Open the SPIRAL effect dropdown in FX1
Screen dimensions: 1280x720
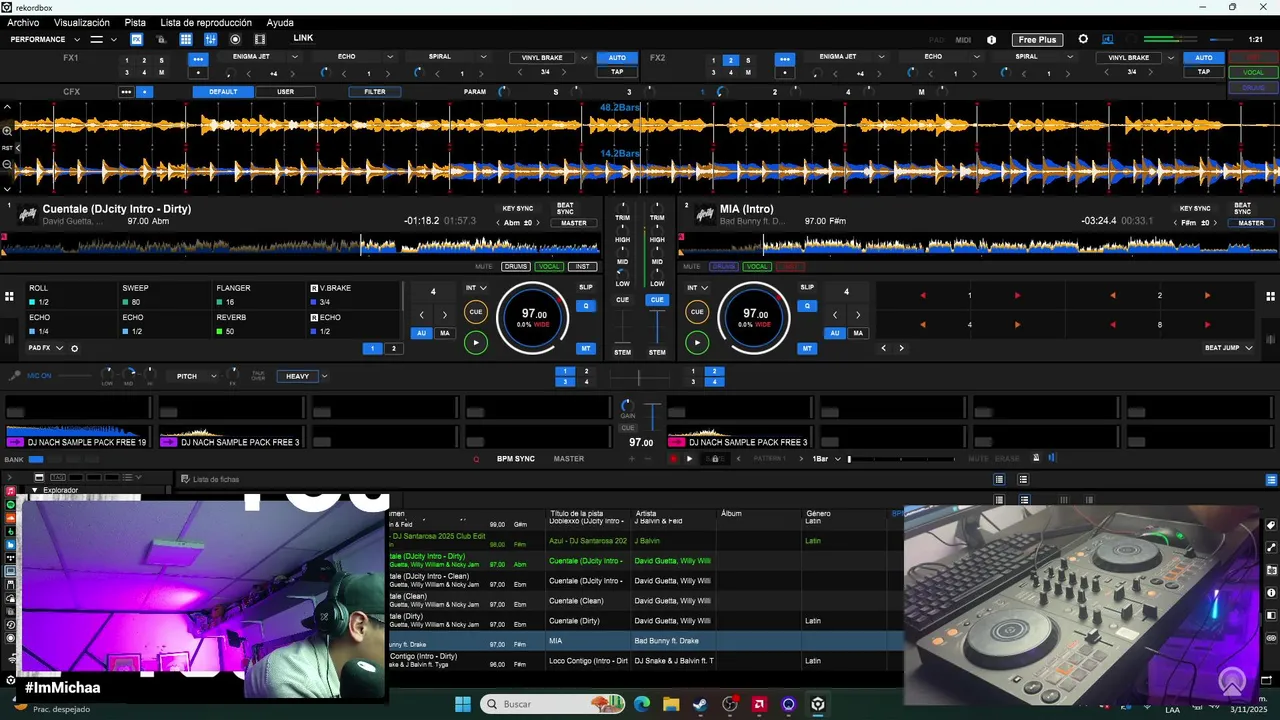point(483,57)
